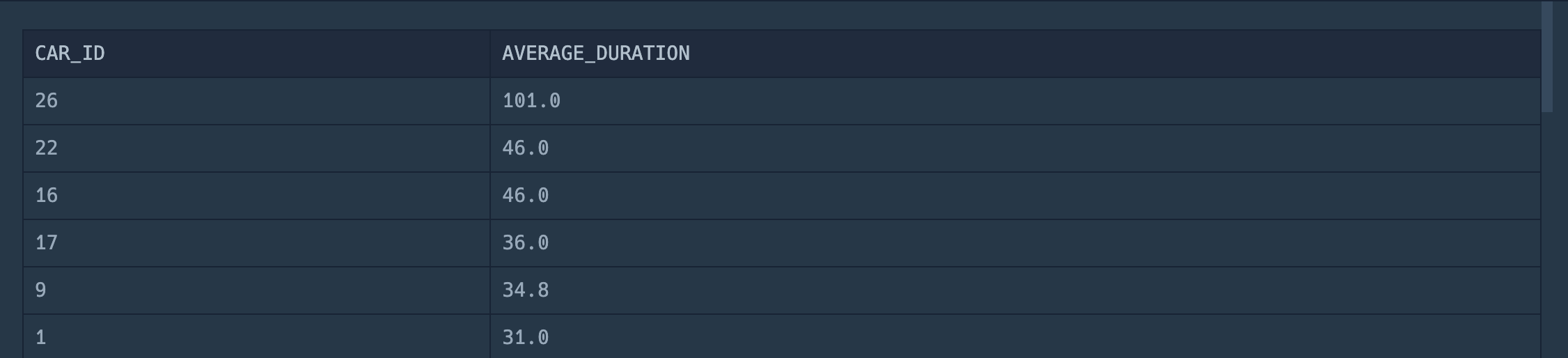Click the scrollbar track below thumb

tap(1547, 235)
